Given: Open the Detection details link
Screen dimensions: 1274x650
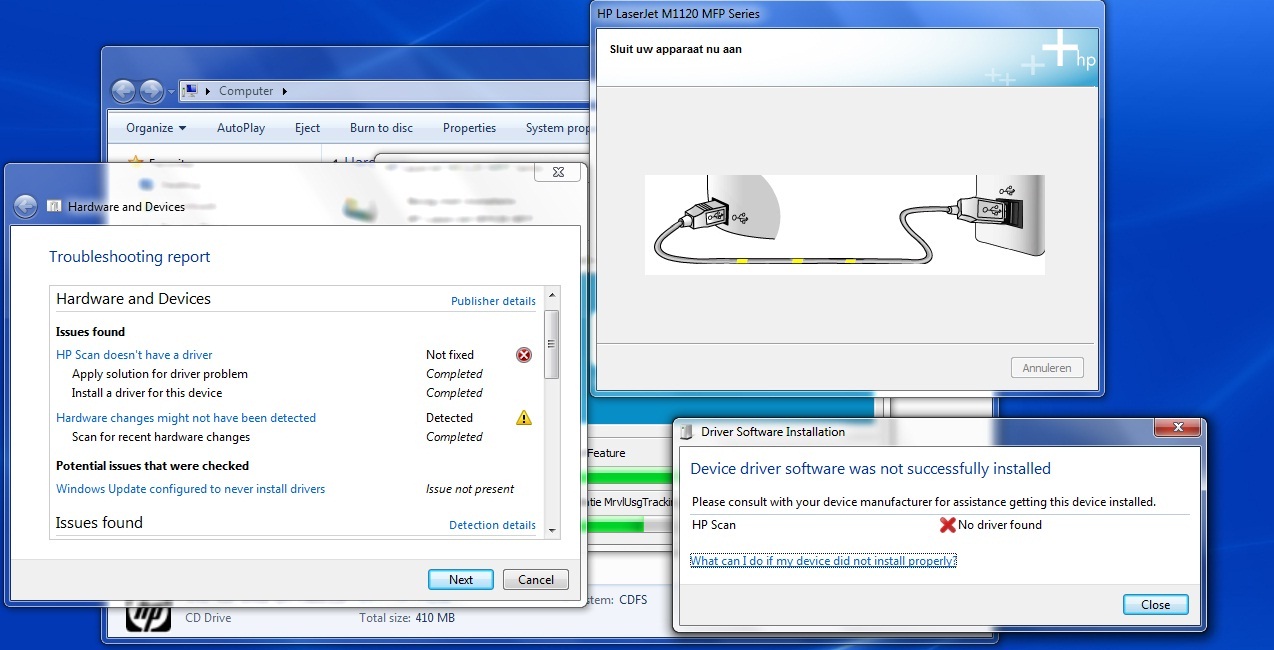Looking at the screenshot, I should tap(492, 525).
